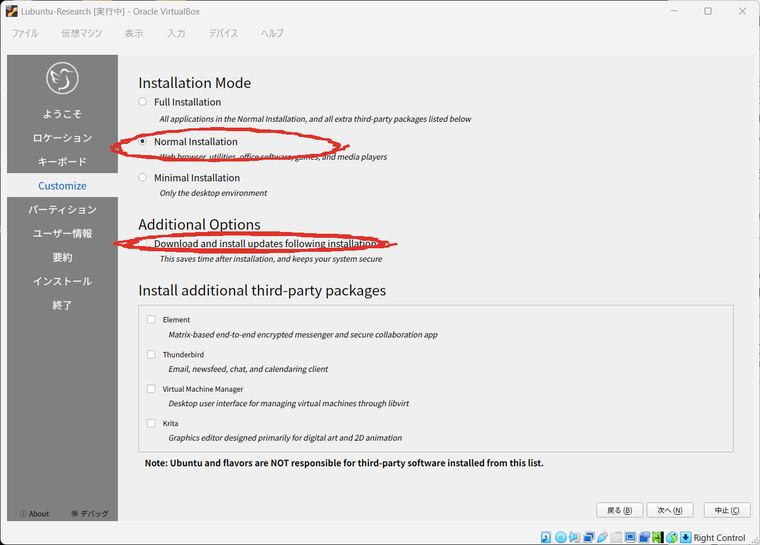Select the Minimal Installation radio button
This screenshot has height=545, width=760.
tap(142, 177)
